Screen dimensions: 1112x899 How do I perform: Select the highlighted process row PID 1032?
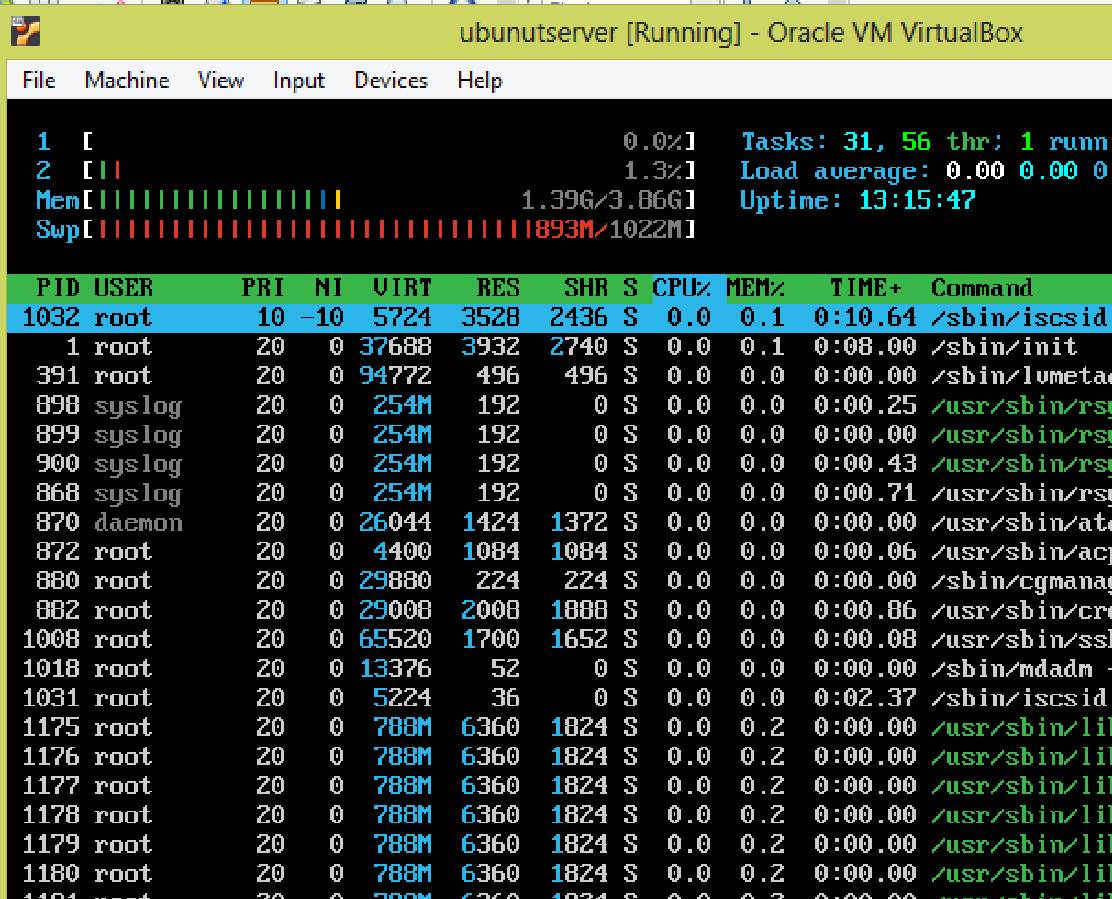coord(560,318)
